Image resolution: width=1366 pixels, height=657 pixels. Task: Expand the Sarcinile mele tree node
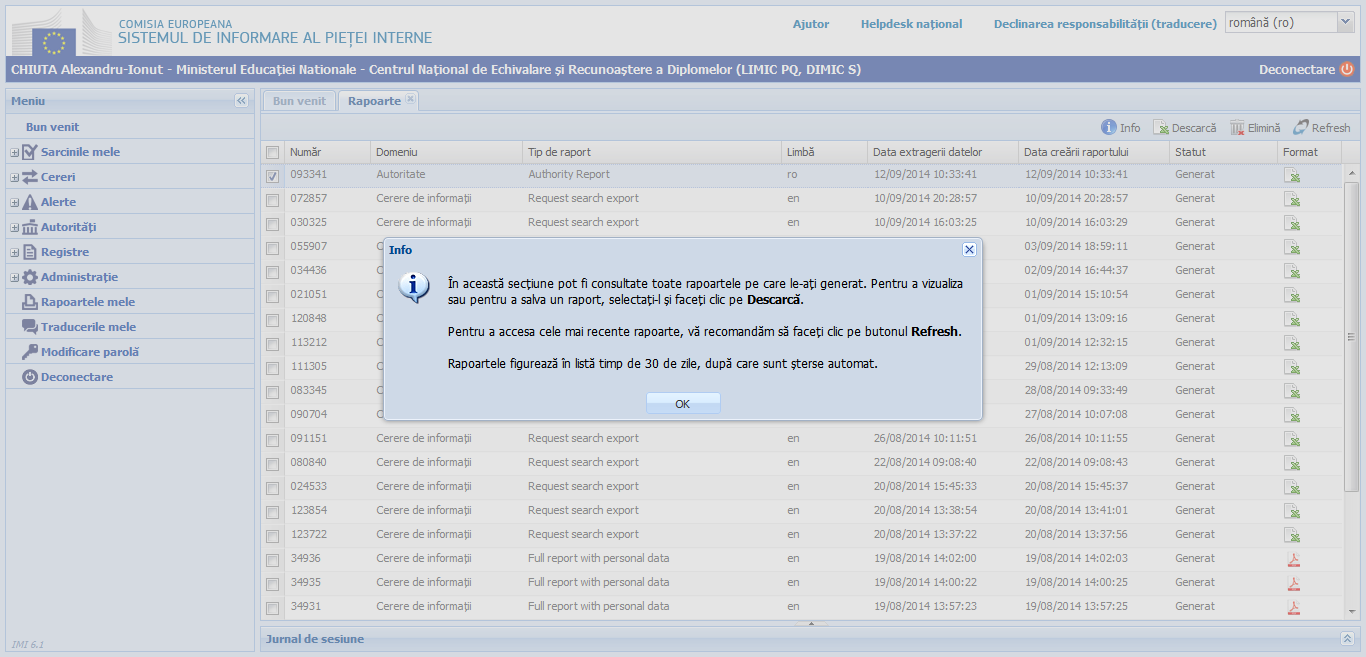click(x=15, y=152)
